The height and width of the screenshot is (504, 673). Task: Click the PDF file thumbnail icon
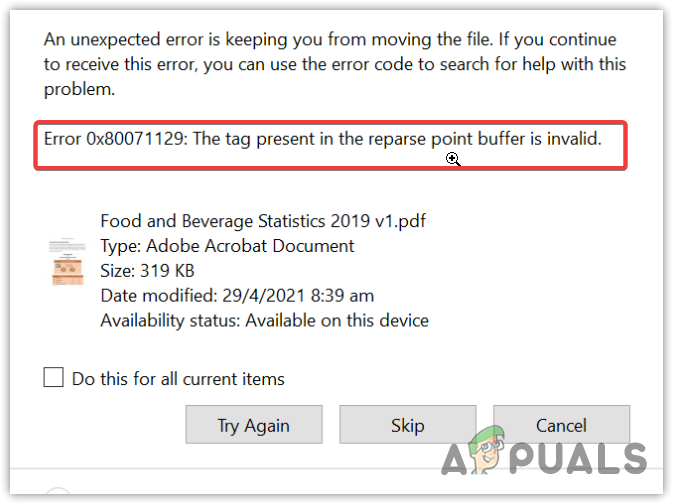[69, 262]
